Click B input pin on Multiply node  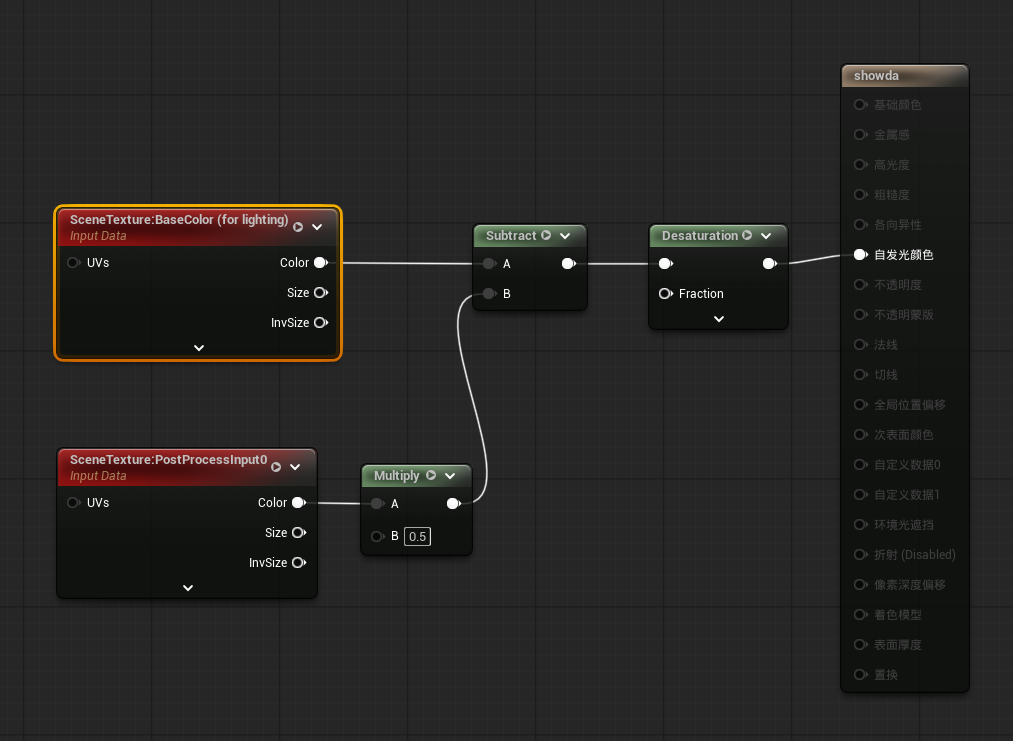377,536
